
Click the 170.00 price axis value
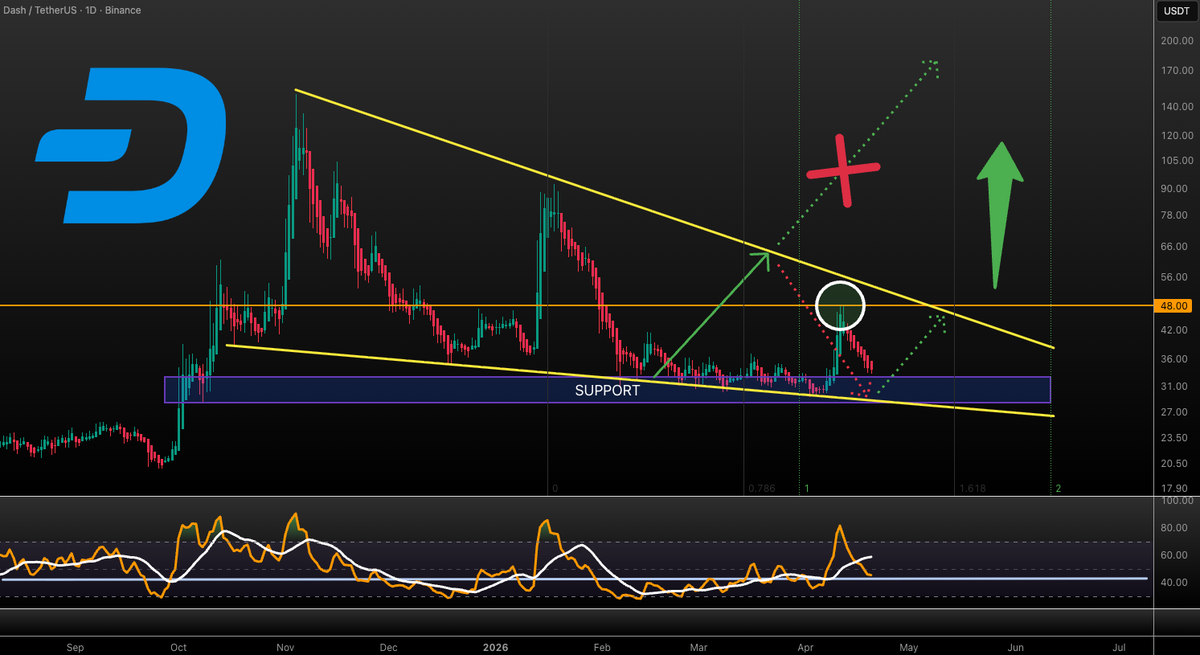coord(1176,72)
